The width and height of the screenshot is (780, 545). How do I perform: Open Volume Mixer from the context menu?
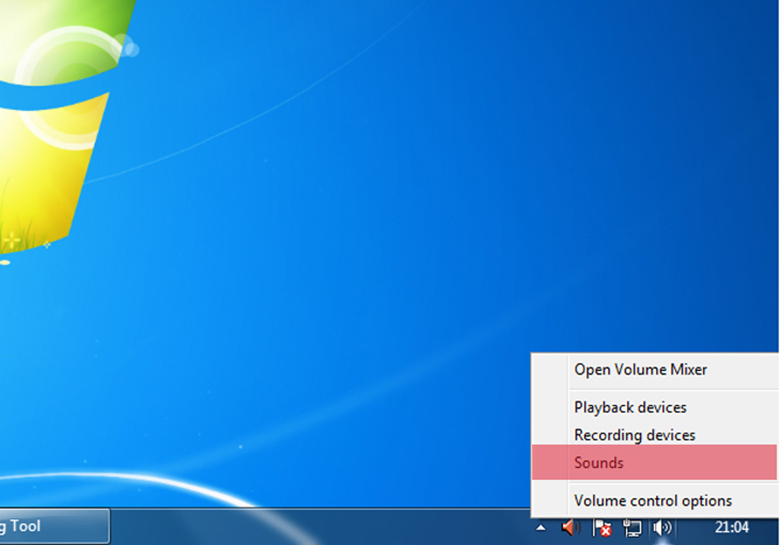(x=640, y=370)
